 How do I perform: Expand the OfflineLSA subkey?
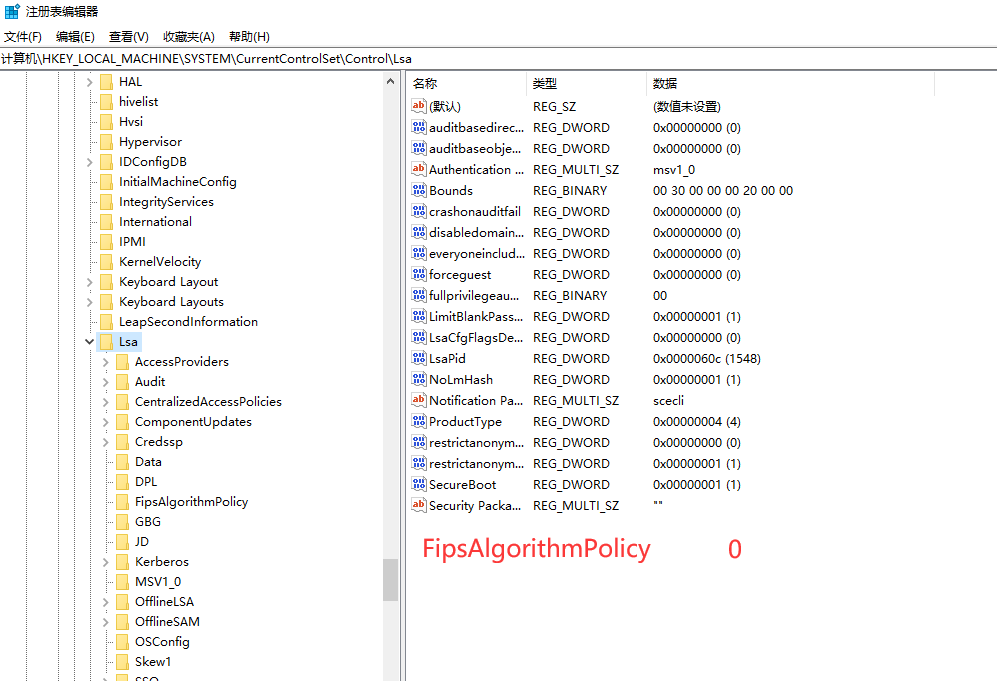106,602
